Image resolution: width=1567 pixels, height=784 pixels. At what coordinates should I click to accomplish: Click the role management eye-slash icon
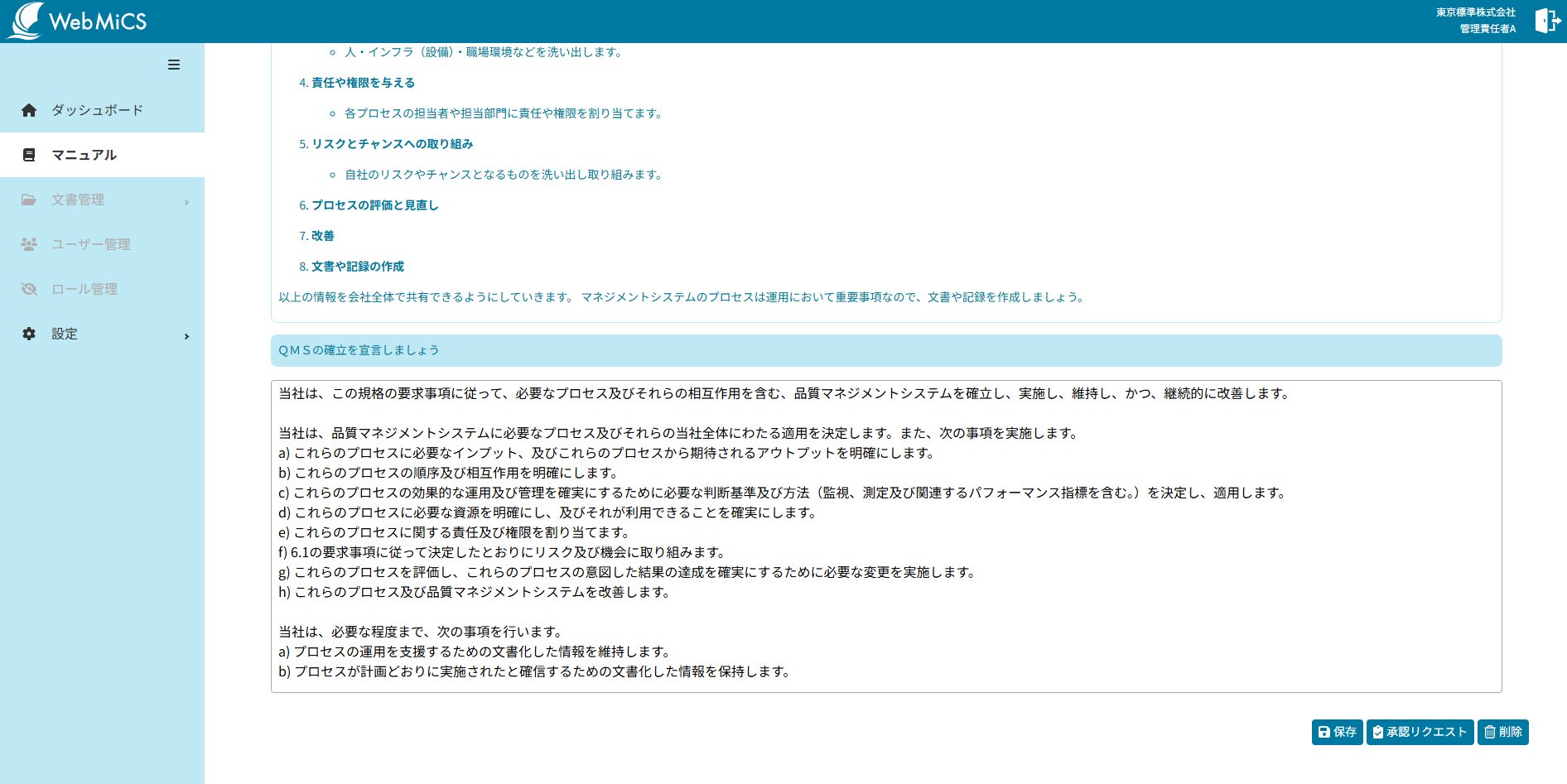click(29, 289)
